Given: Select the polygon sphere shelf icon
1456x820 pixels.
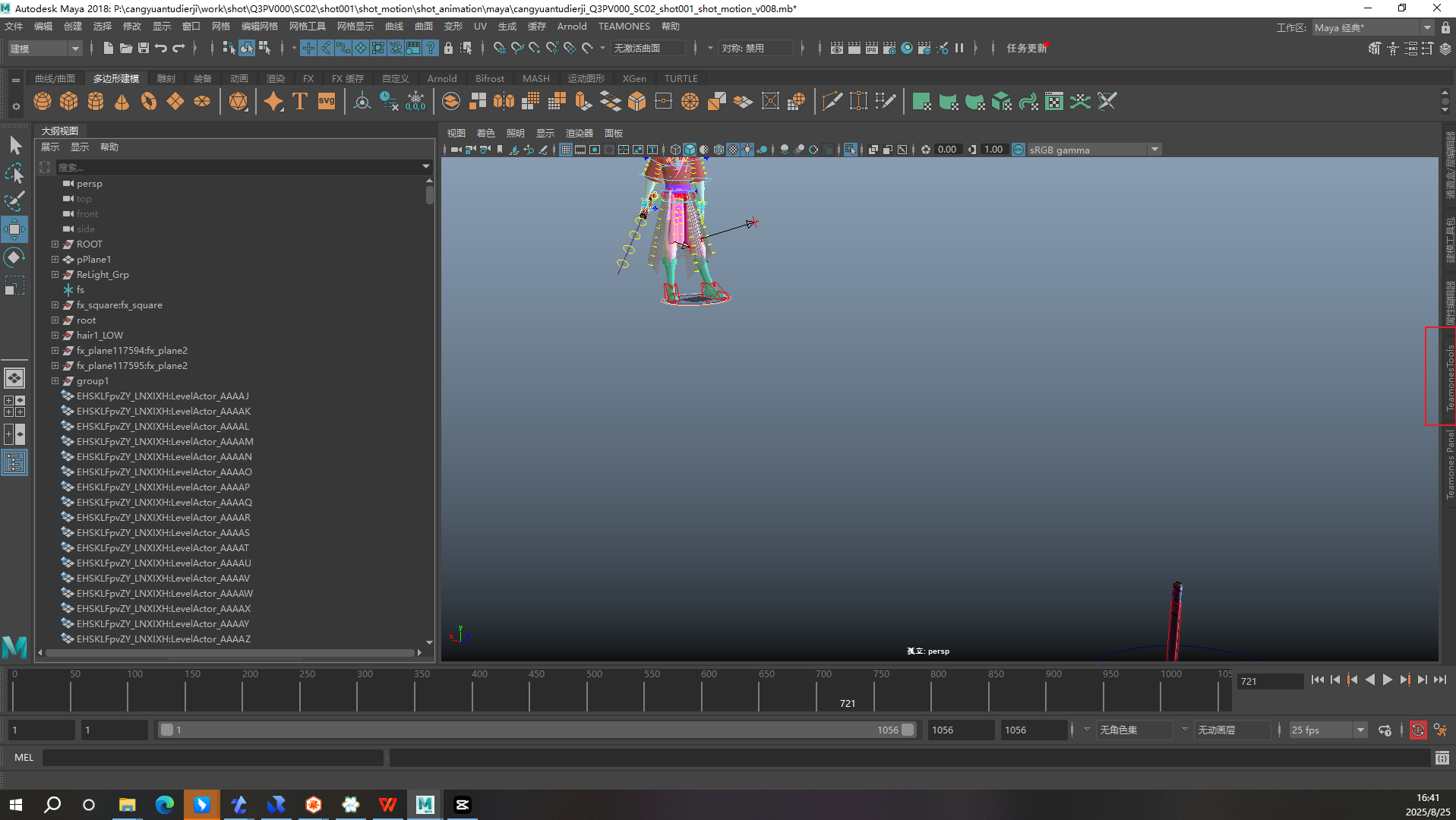Looking at the screenshot, I should click(x=43, y=102).
